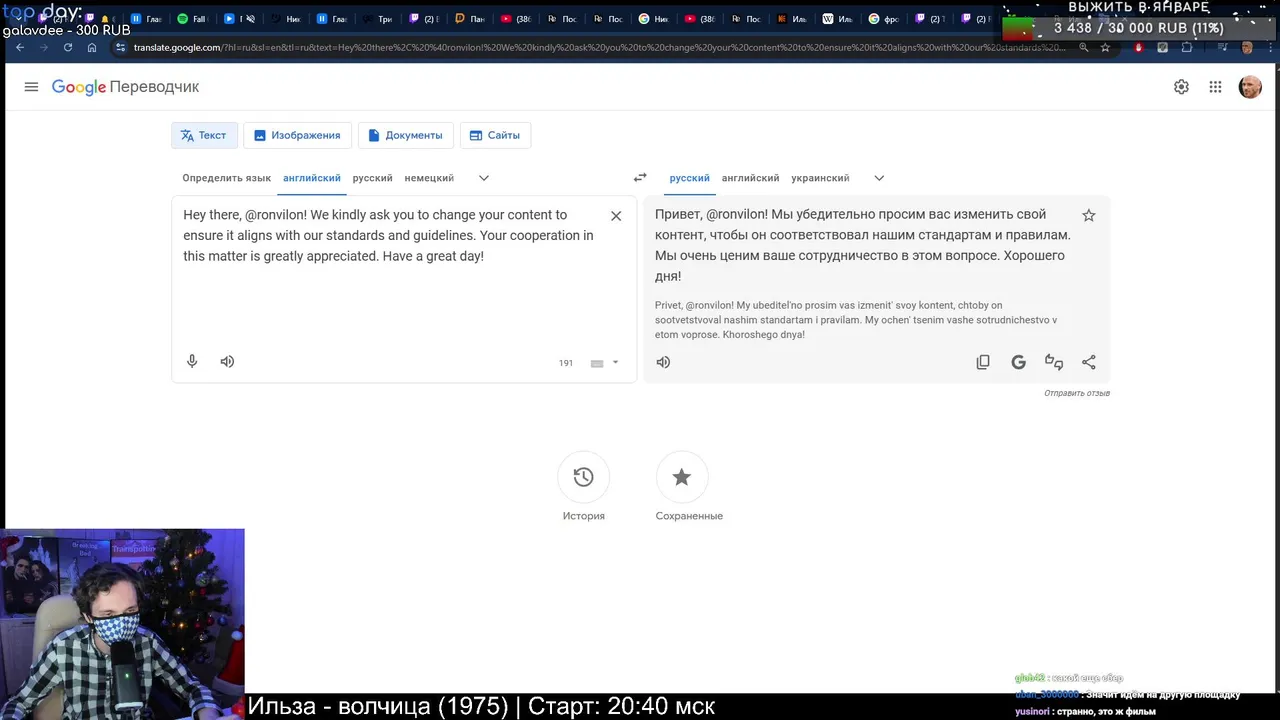This screenshot has height=720, width=1280.
Task: Click the browser address bar URL
Action: [x=600, y=47]
